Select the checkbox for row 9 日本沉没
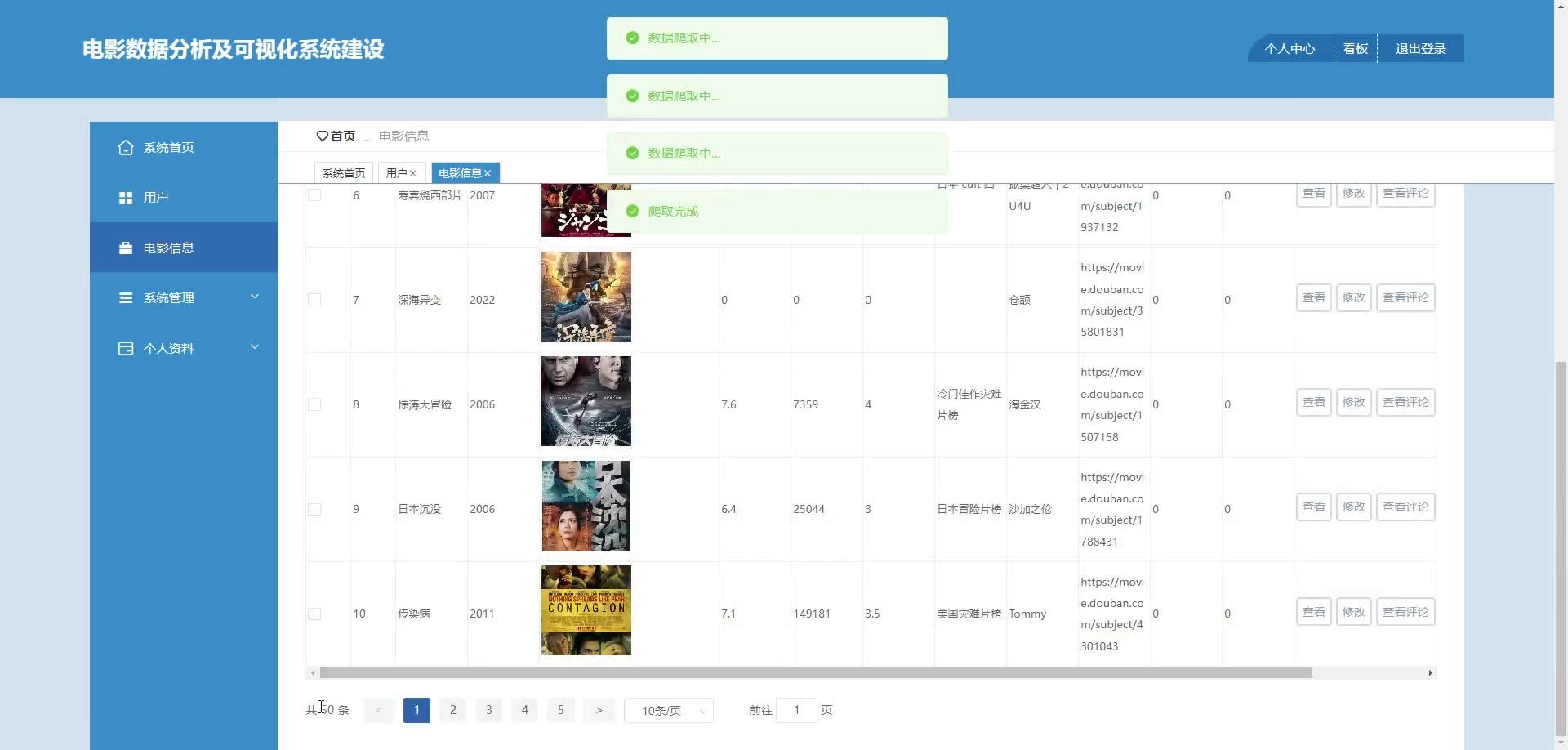Image resolution: width=1568 pixels, height=750 pixels. coord(314,509)
